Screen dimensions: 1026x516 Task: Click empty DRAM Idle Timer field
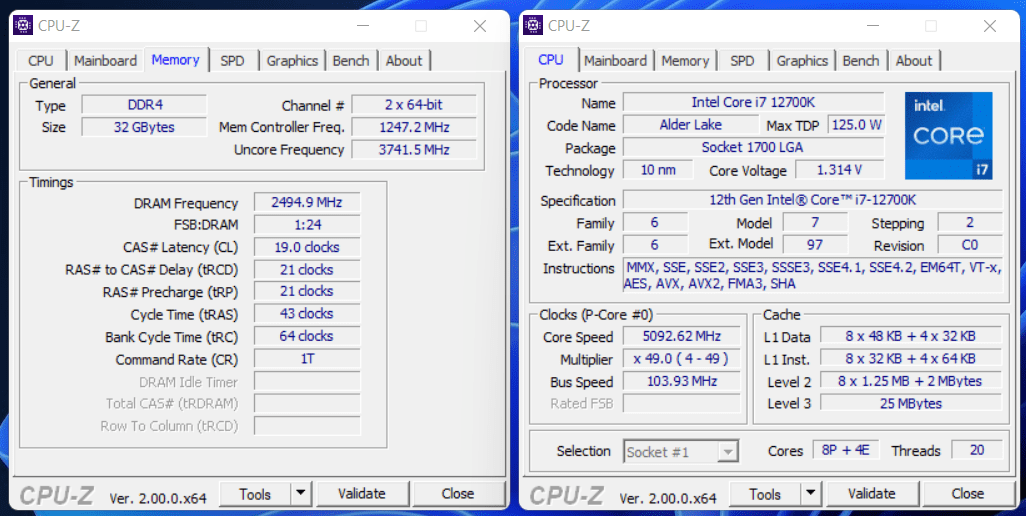pos(307,381)
